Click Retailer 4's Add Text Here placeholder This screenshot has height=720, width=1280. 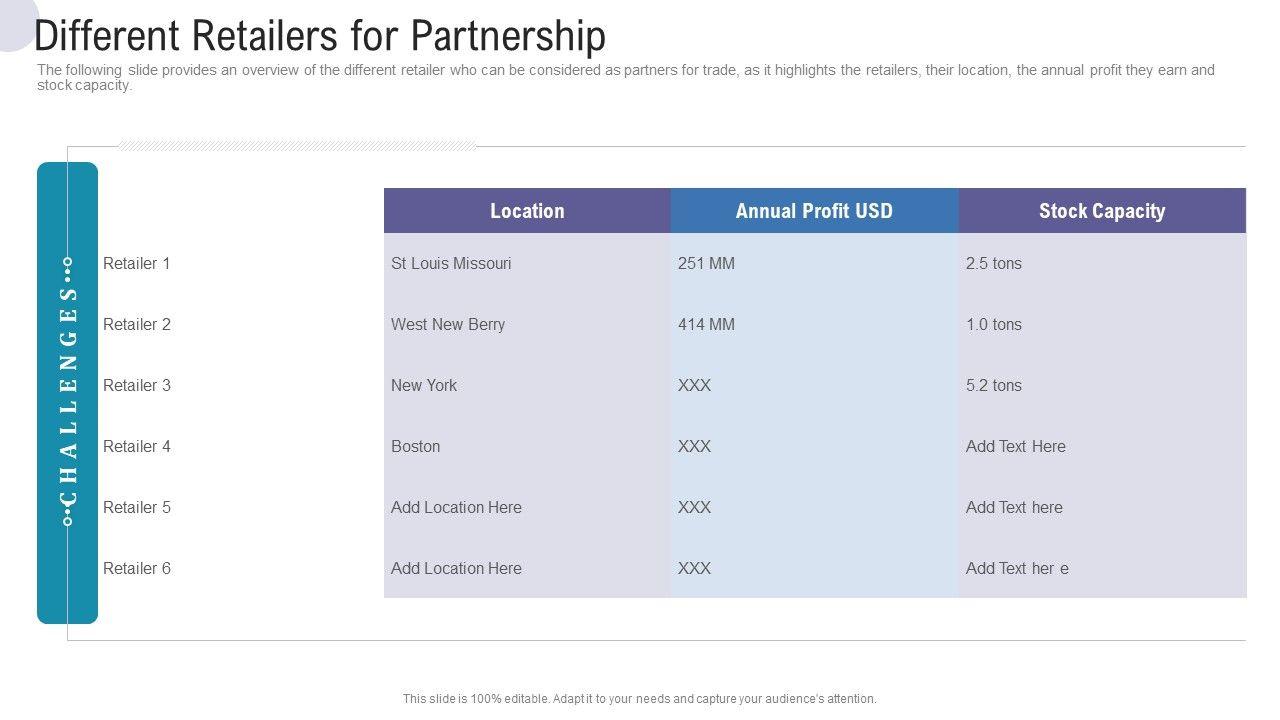click(1016, 447)
